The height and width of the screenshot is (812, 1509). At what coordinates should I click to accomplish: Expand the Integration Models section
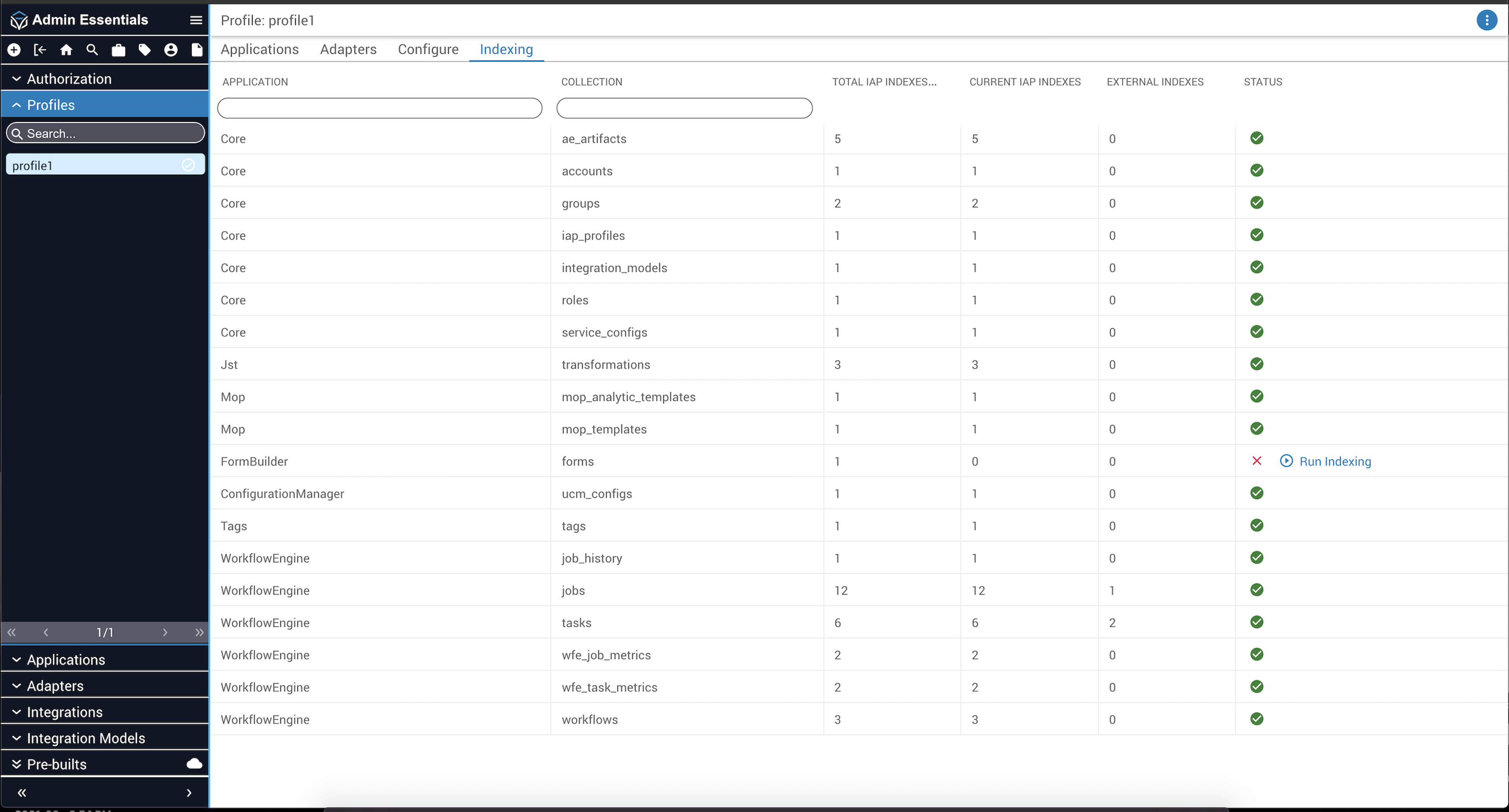coord(85,737)
